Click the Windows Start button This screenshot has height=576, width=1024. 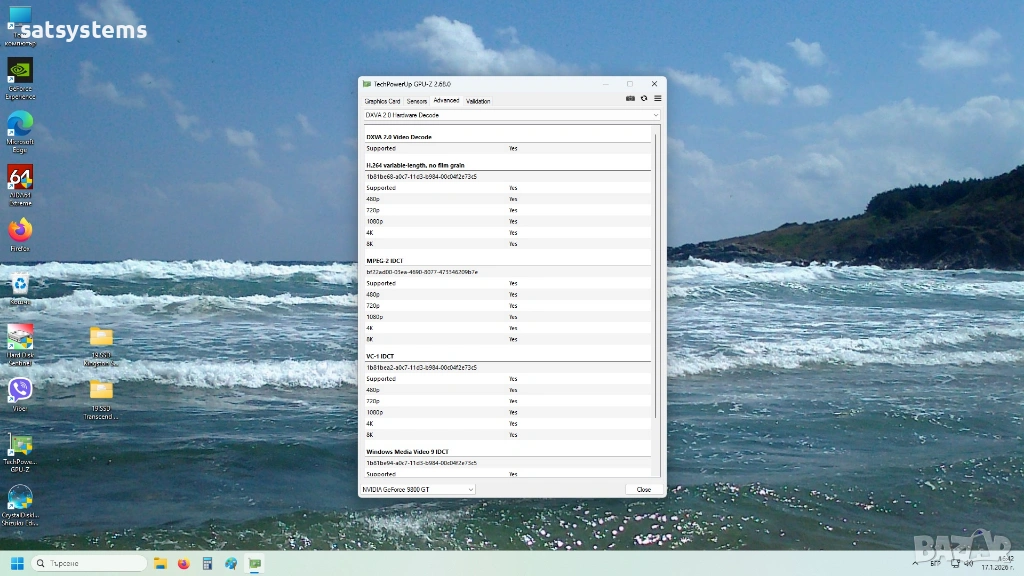pyautogui.click(x=17, y=563)
